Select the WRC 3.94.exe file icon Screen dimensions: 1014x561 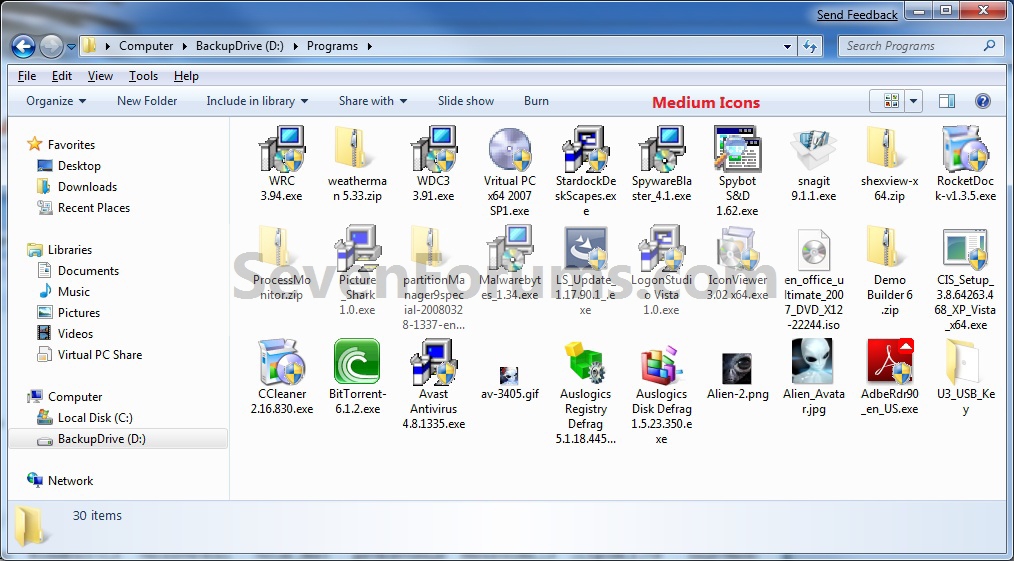coord(281,149)
